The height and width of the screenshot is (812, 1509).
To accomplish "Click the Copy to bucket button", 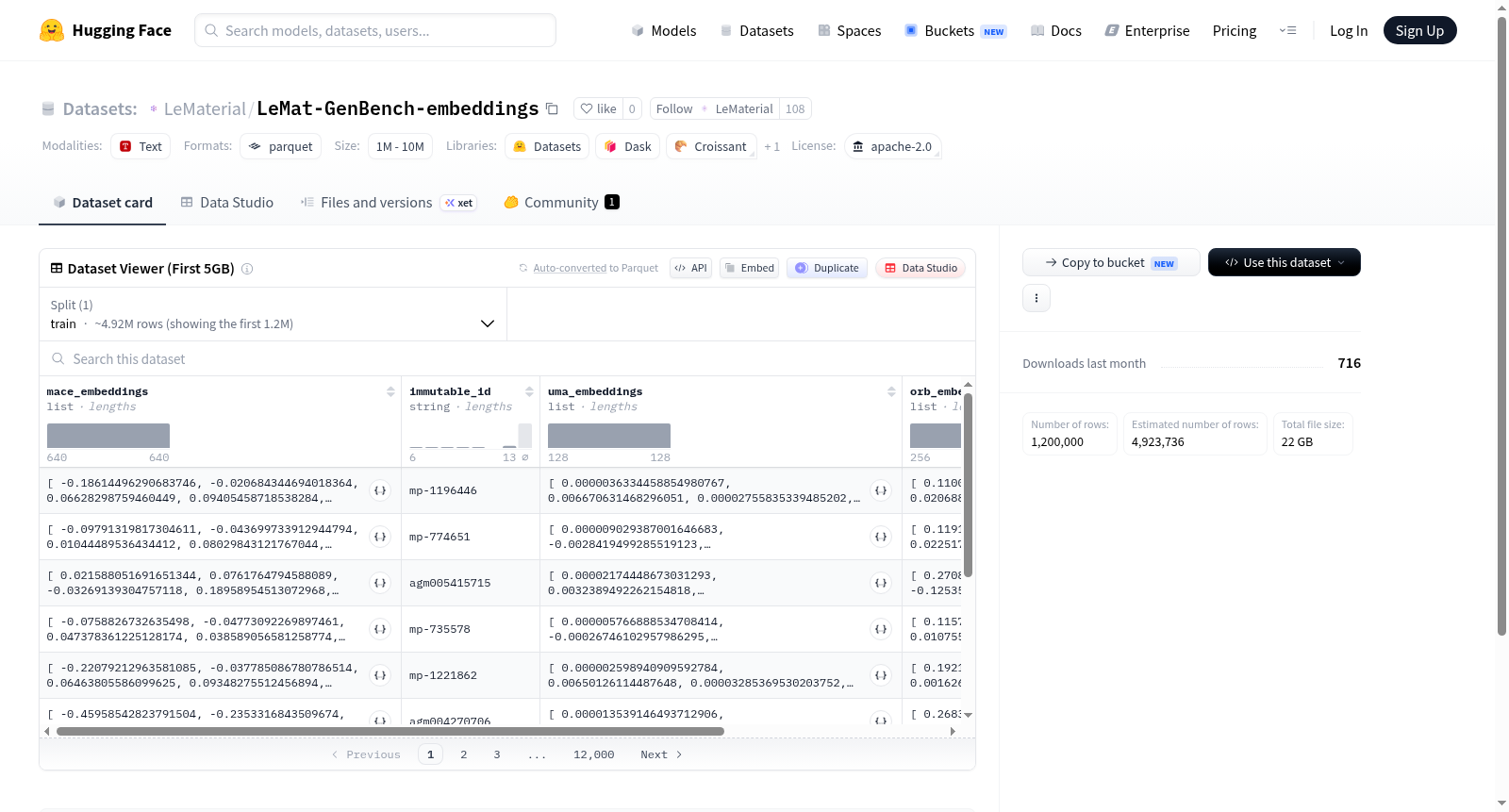I will tap(1111, 262).
